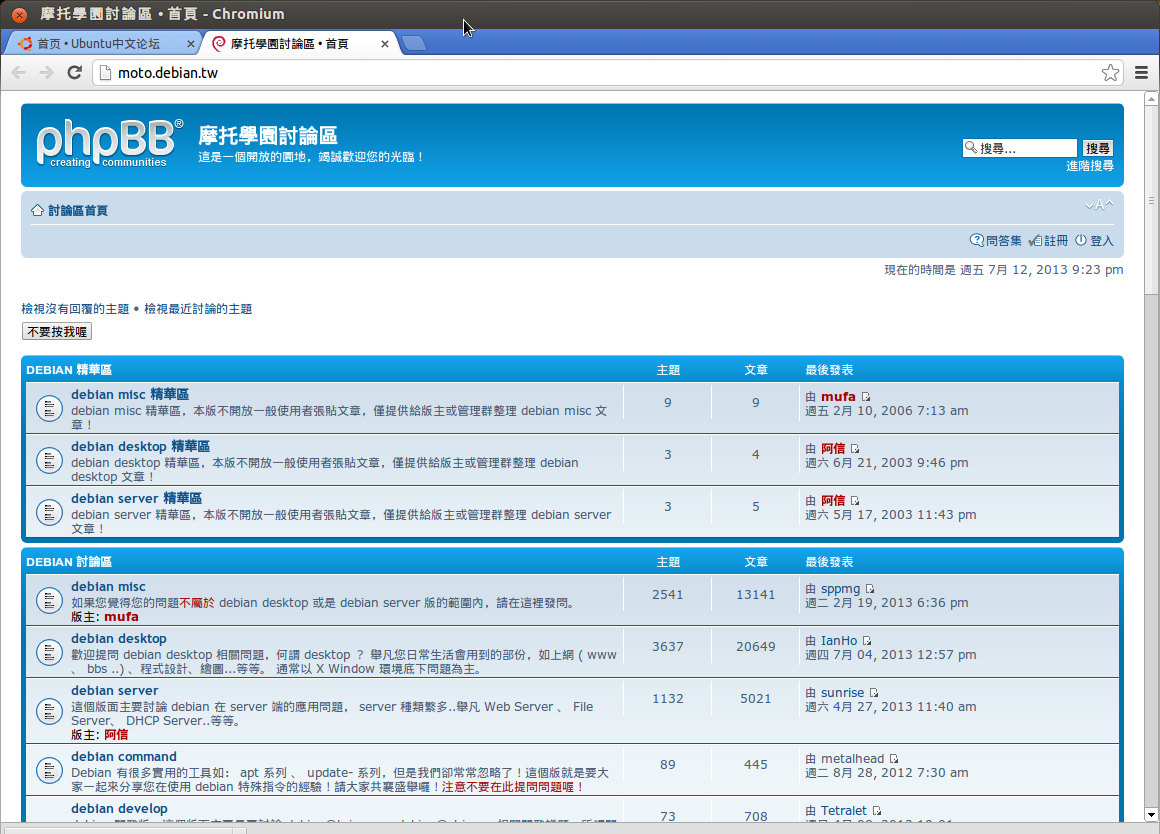
Task: Open 進階搜尋 advanced search
Action: (1090, 166)
